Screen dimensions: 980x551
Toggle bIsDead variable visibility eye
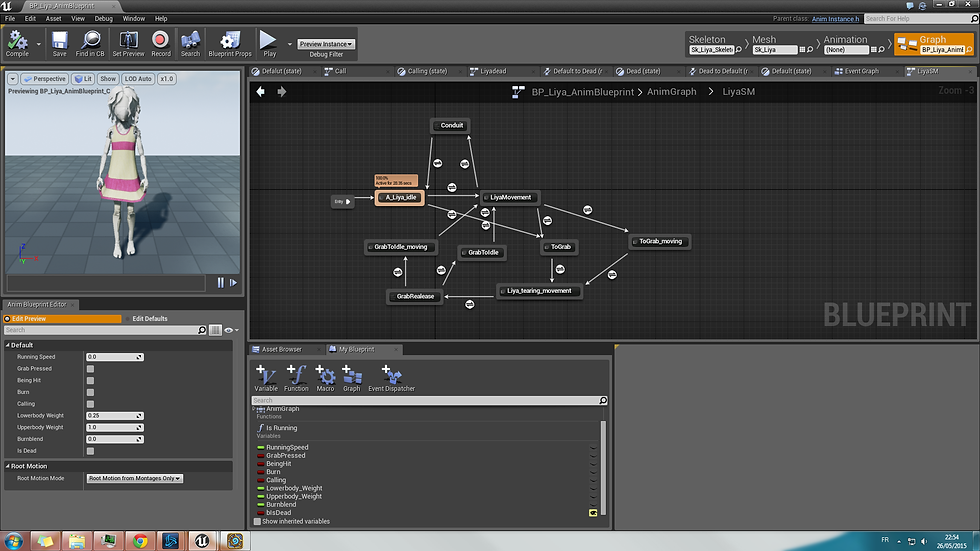(593, 513)
